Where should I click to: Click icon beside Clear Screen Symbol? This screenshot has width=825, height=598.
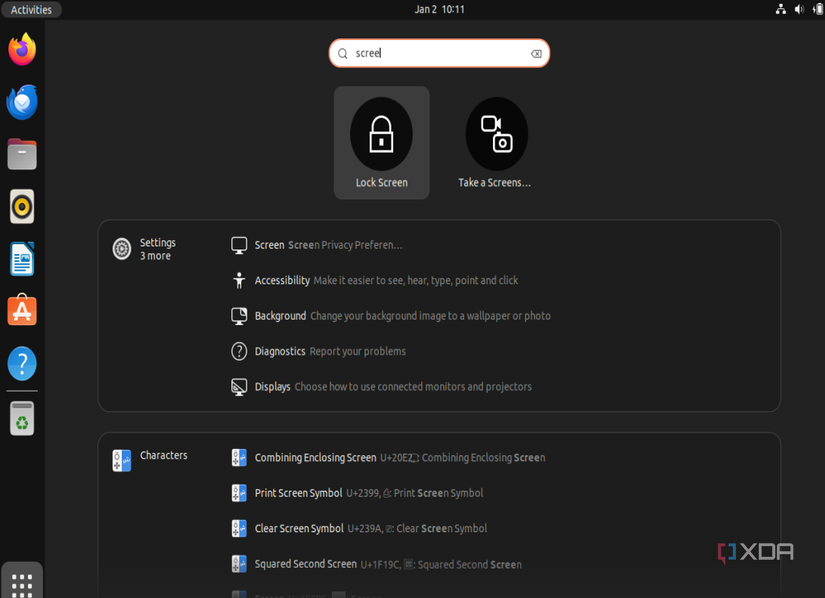(x=239, y=529)
